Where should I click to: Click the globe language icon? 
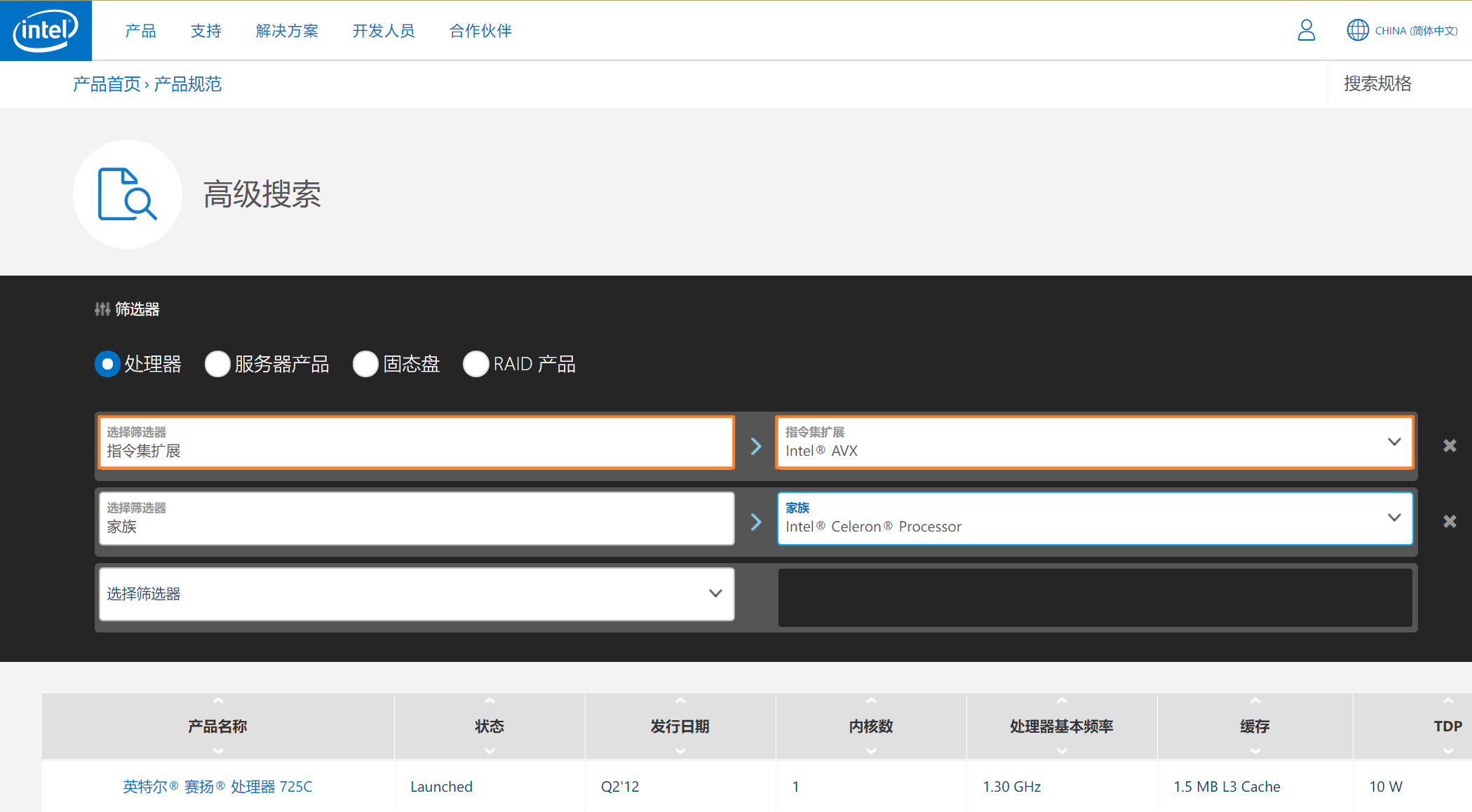tap(1358, 30)
